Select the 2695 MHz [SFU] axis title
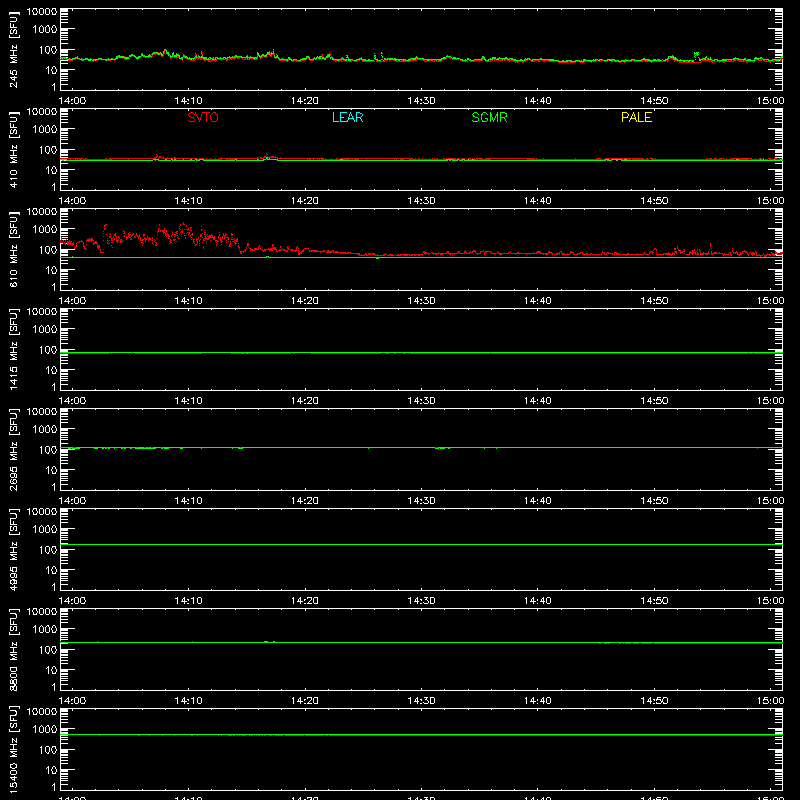This screenshot has height=800, width=800. point(13,450)
